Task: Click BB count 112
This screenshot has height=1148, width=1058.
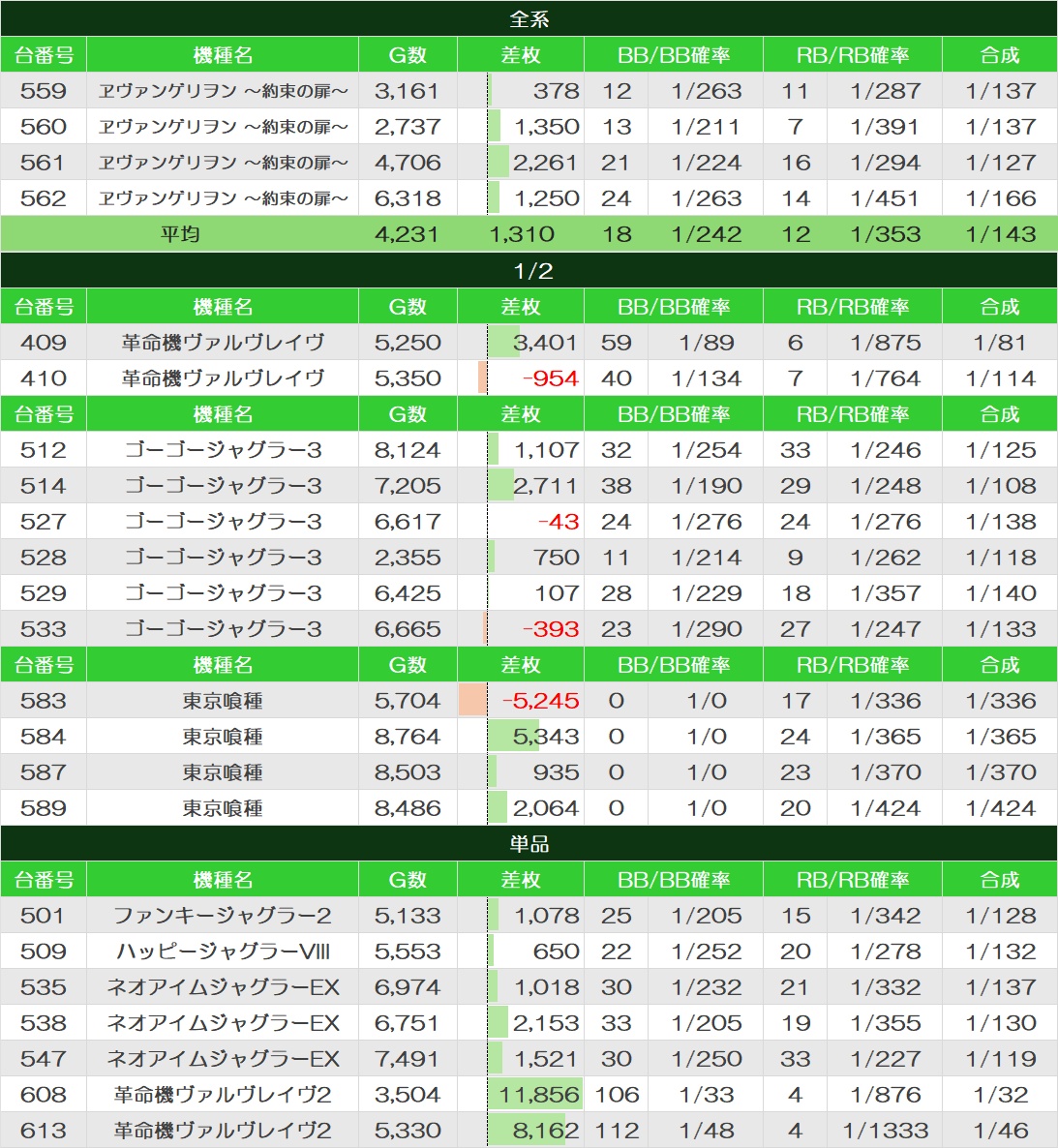Action: 617,1131
